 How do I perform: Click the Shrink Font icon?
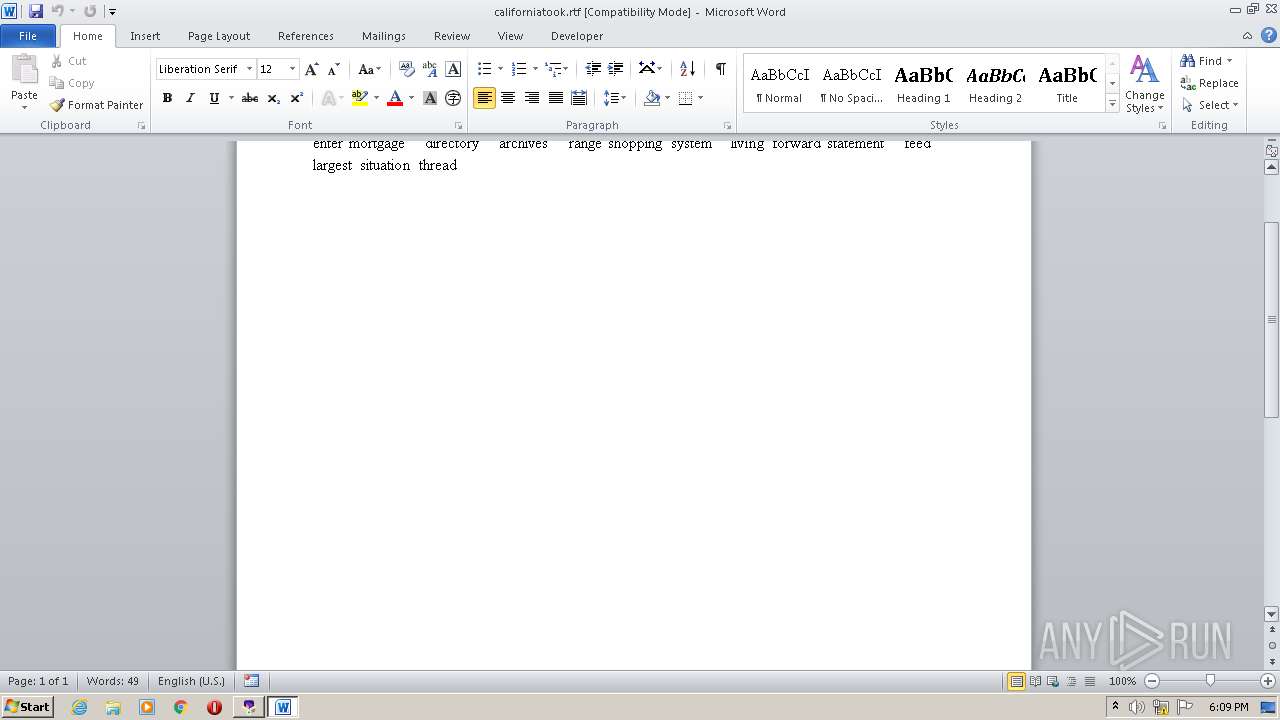click(334, 69)
